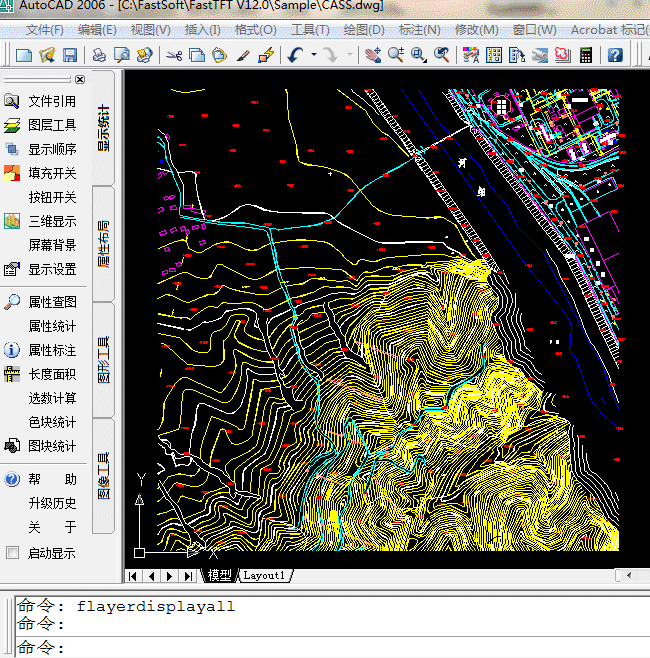The height and width of the screenshot is (658, 650).
Task: Switch to 显示统计 vertical tab
Action: 103,128
